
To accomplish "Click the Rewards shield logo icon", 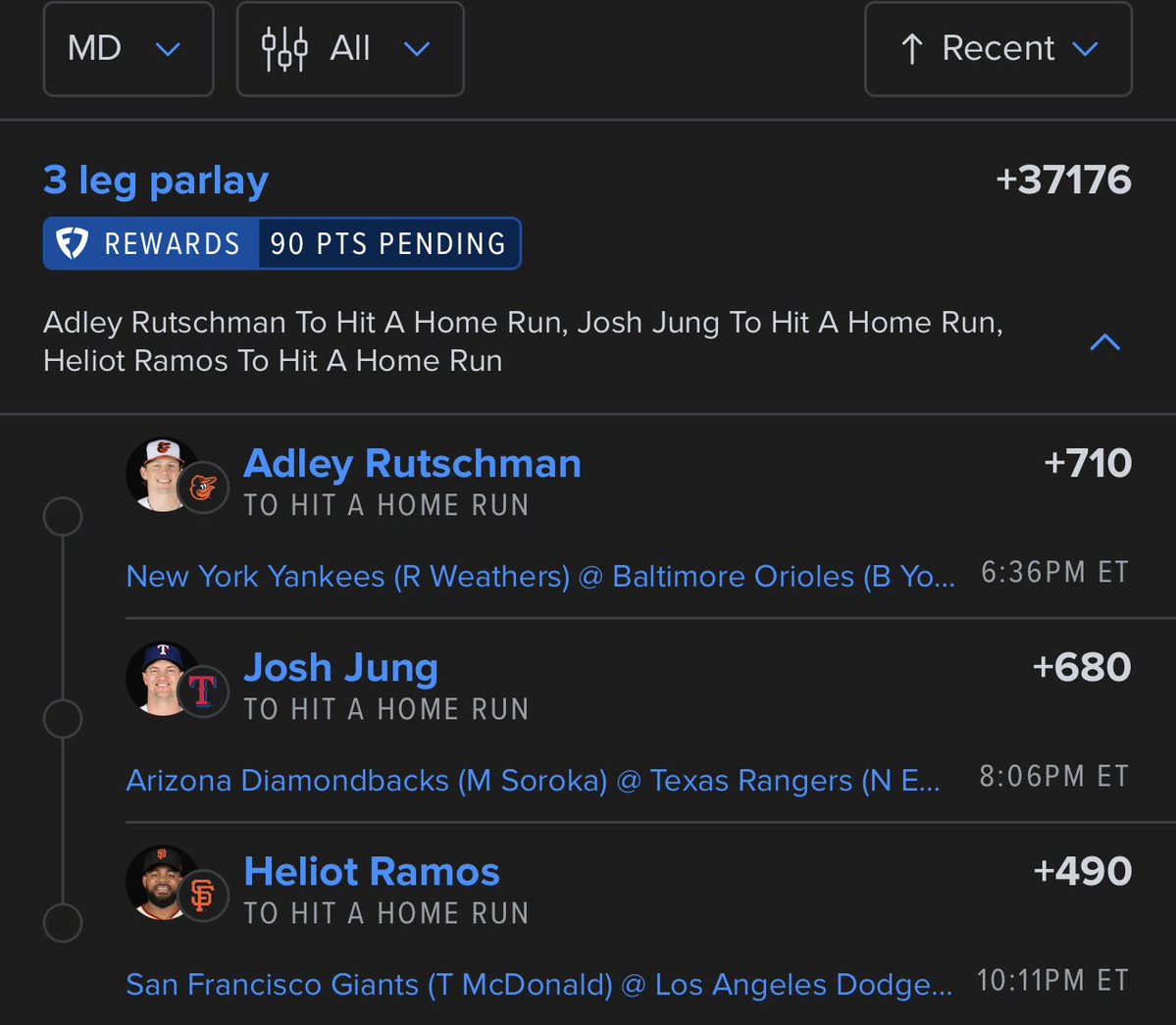I will [x=73, y=243].
